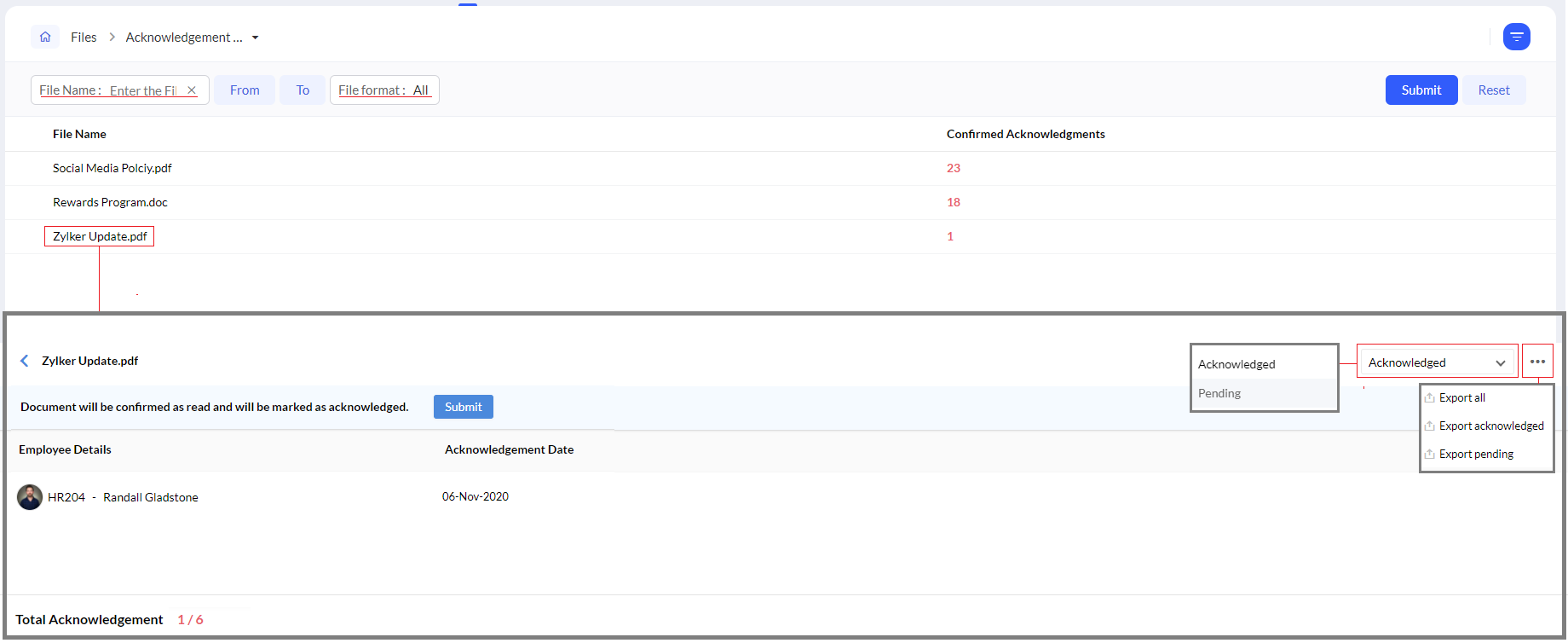1568x643 pixels.
Task: Click Total Acknowledgement 1 / 6 count
Action: (x=190, y=620)
